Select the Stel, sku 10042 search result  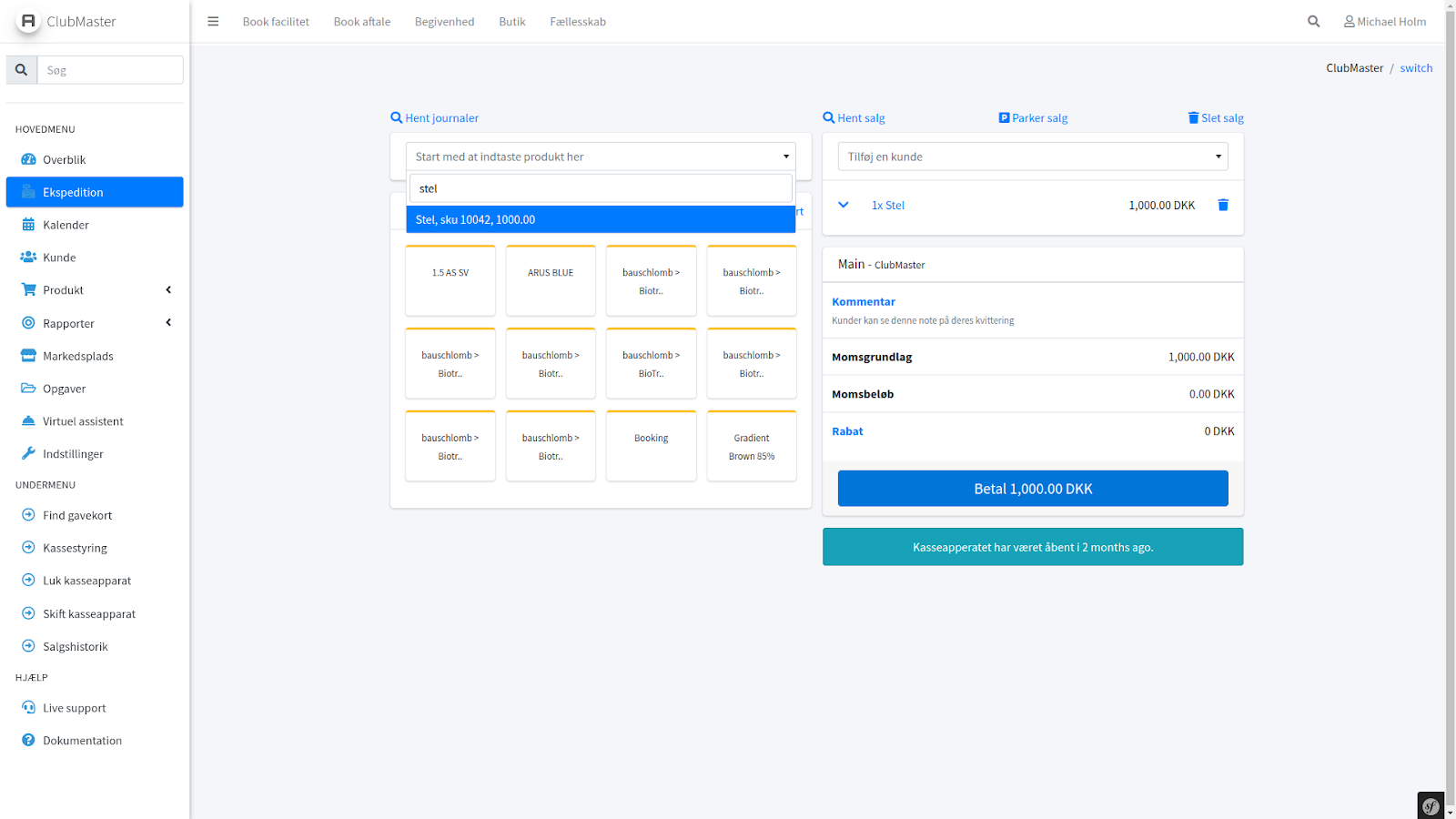[x=600, y=219]
